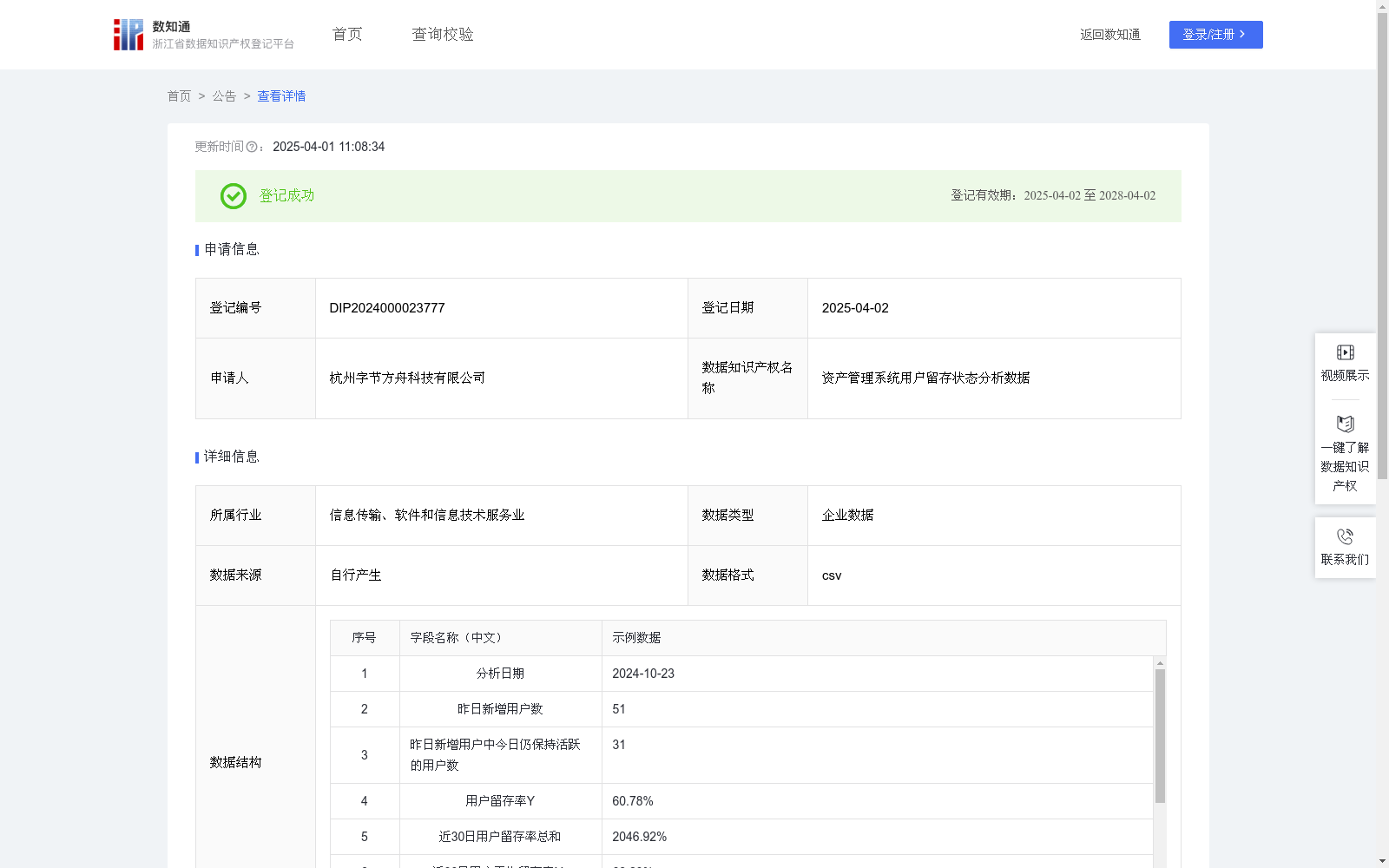Click sample value 2046.92%
Screen dimensions: 1389x868
click(x=639, y=837)
